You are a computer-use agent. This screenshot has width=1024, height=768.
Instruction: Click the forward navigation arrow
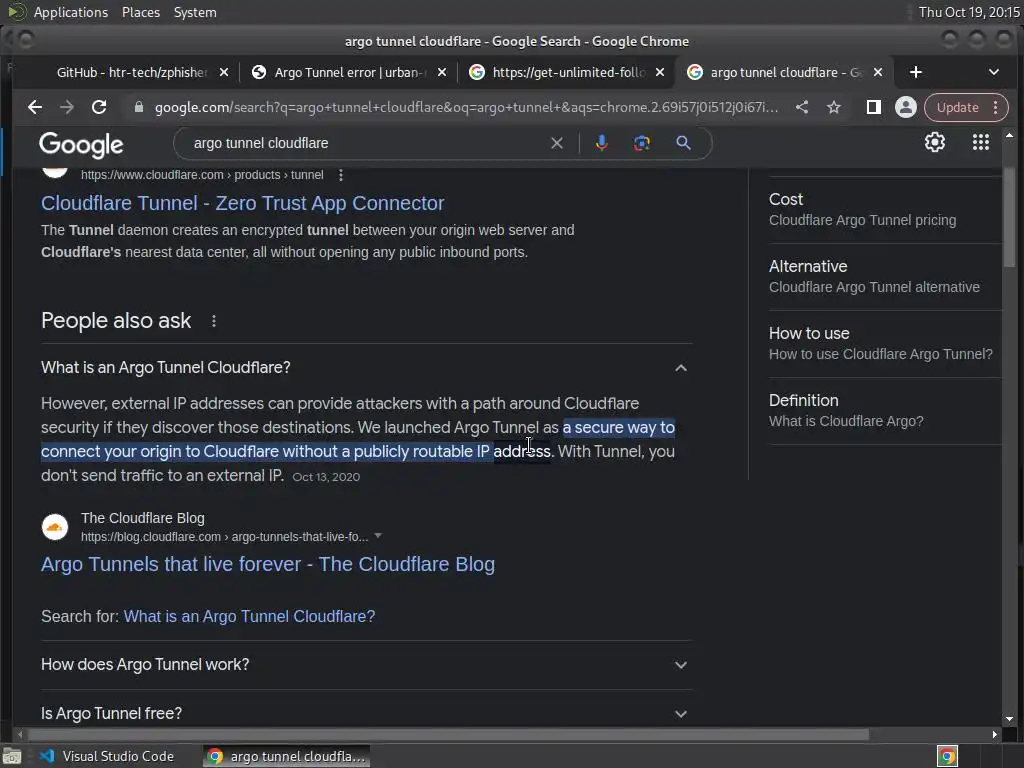click(x=67, y=107)
